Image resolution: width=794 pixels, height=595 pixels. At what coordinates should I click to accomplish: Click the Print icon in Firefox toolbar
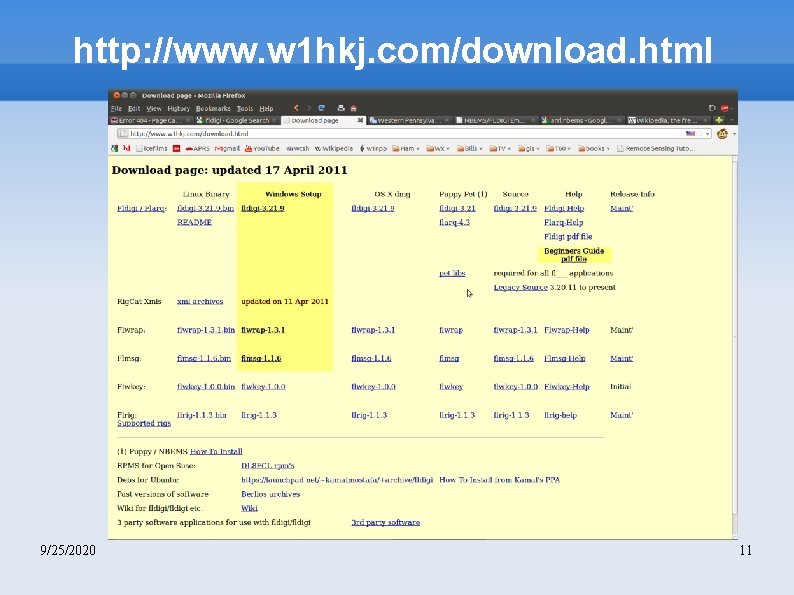click(341, 108)
